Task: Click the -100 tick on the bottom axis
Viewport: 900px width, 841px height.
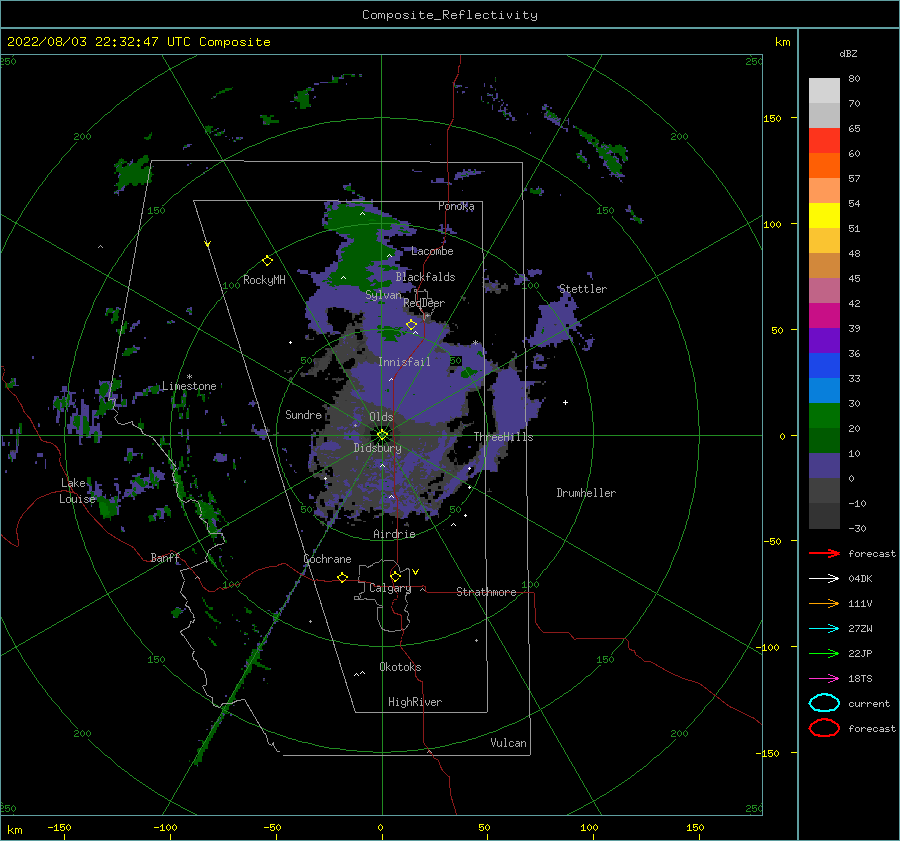Action: [x=165, y=827]
